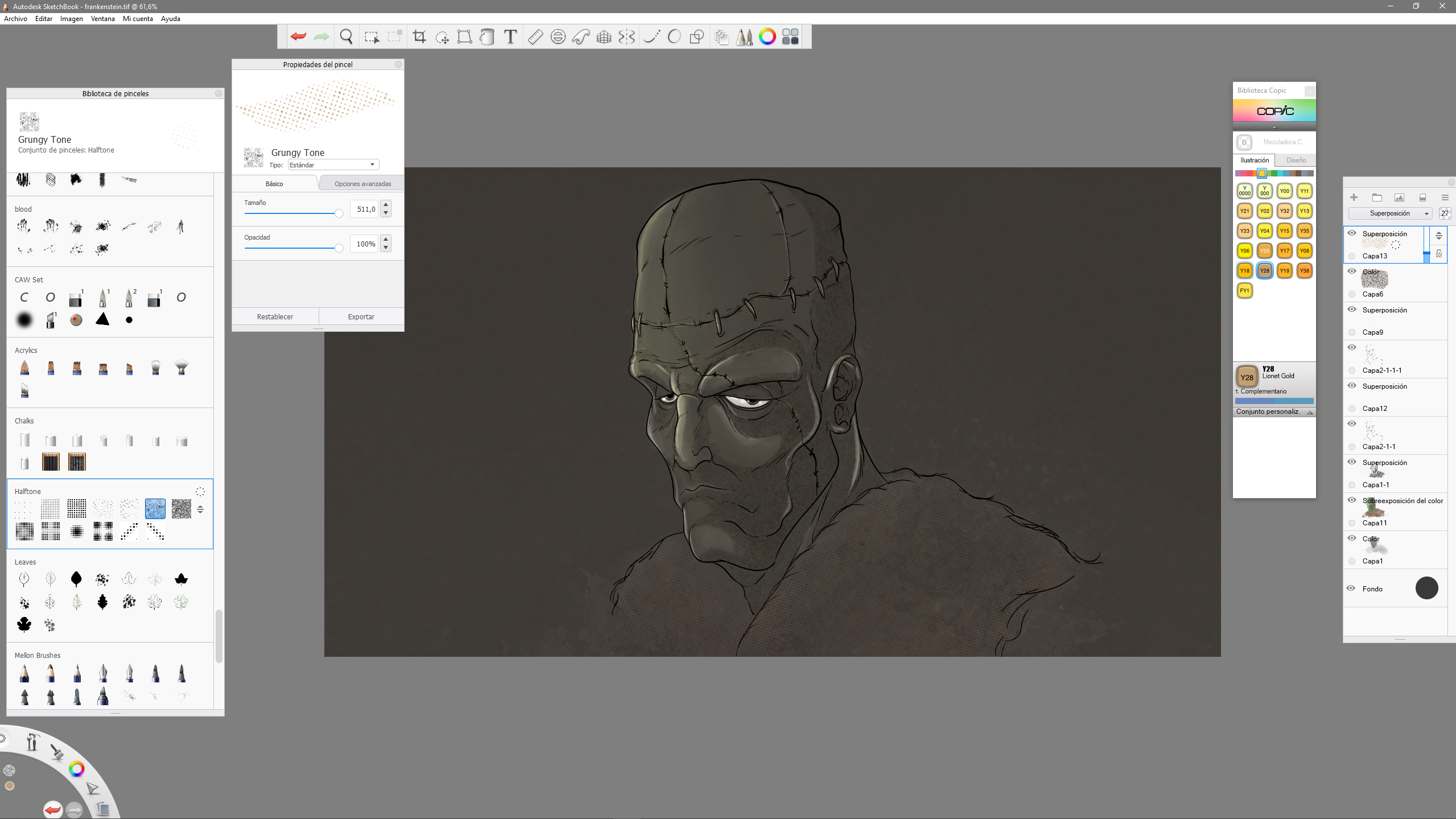Select the Y17 Copic color swatch
1456x819 pixels.
[x=1284, y=250]
